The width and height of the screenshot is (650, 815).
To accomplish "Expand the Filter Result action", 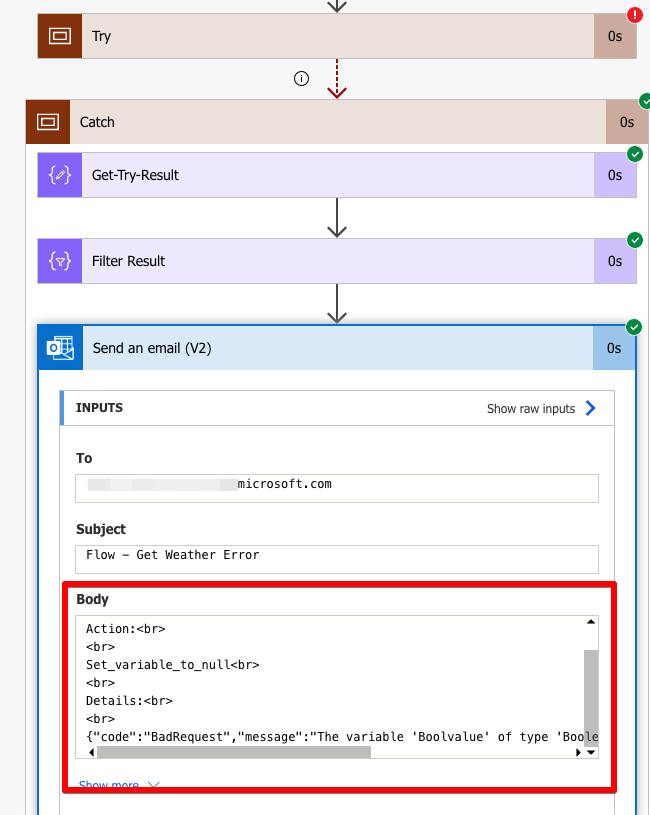I will [x=338, y=261].
